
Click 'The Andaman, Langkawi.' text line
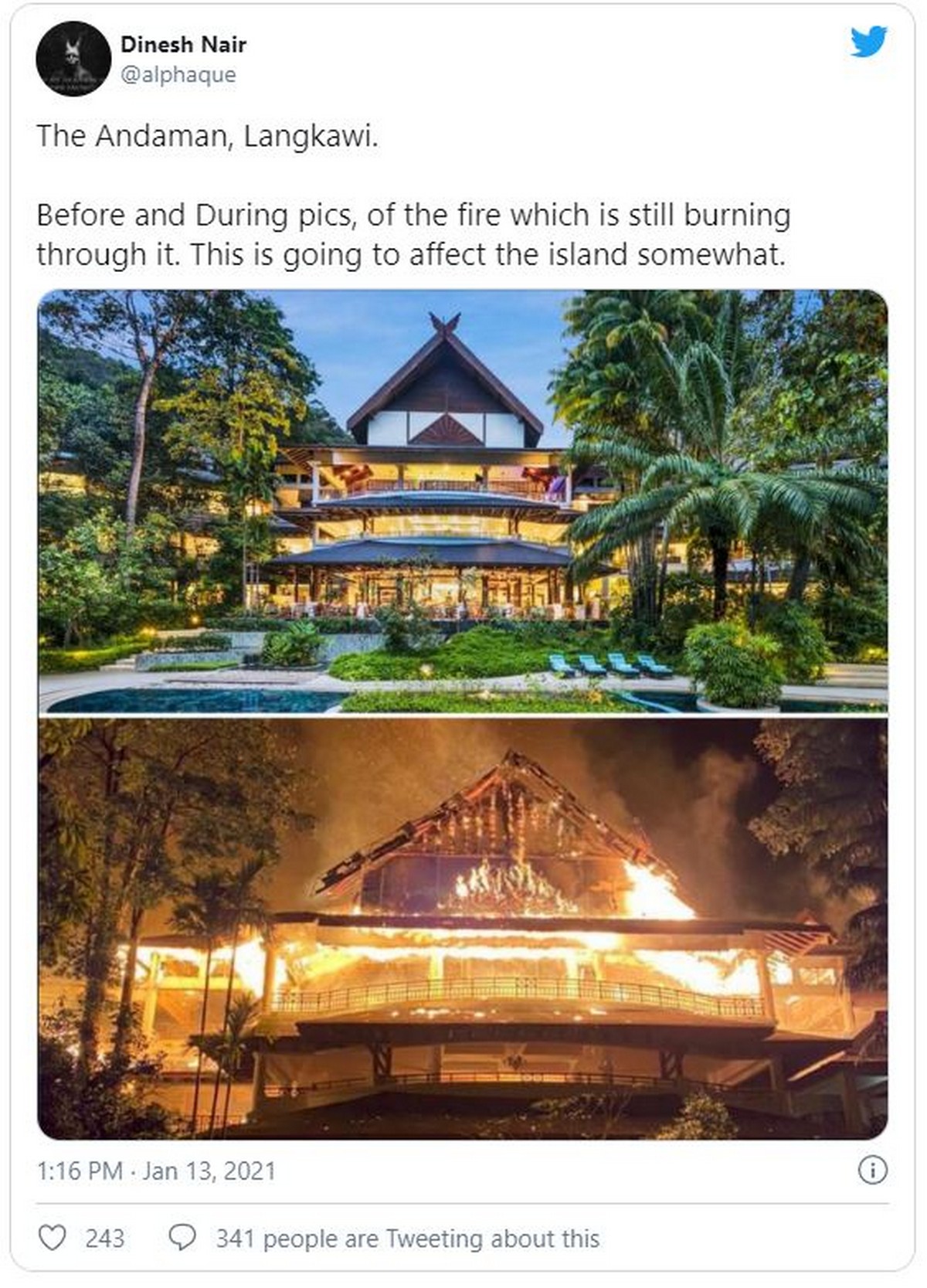click(208, 136)
